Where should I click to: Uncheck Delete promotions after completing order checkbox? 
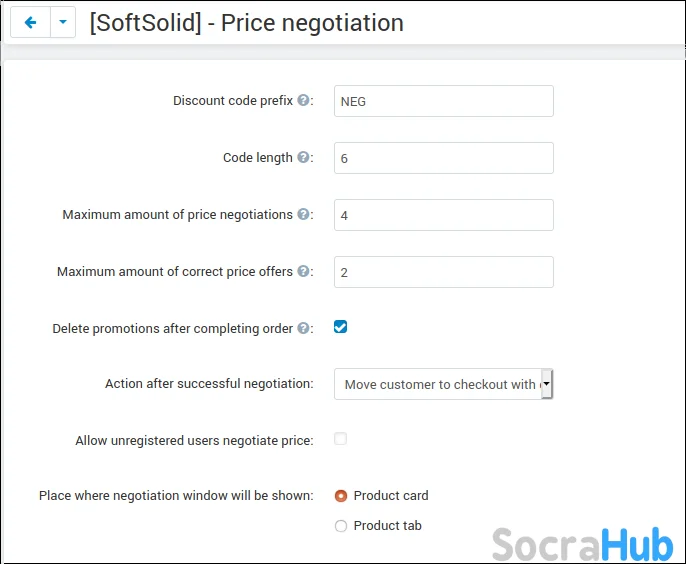click(x=340, y=327)
